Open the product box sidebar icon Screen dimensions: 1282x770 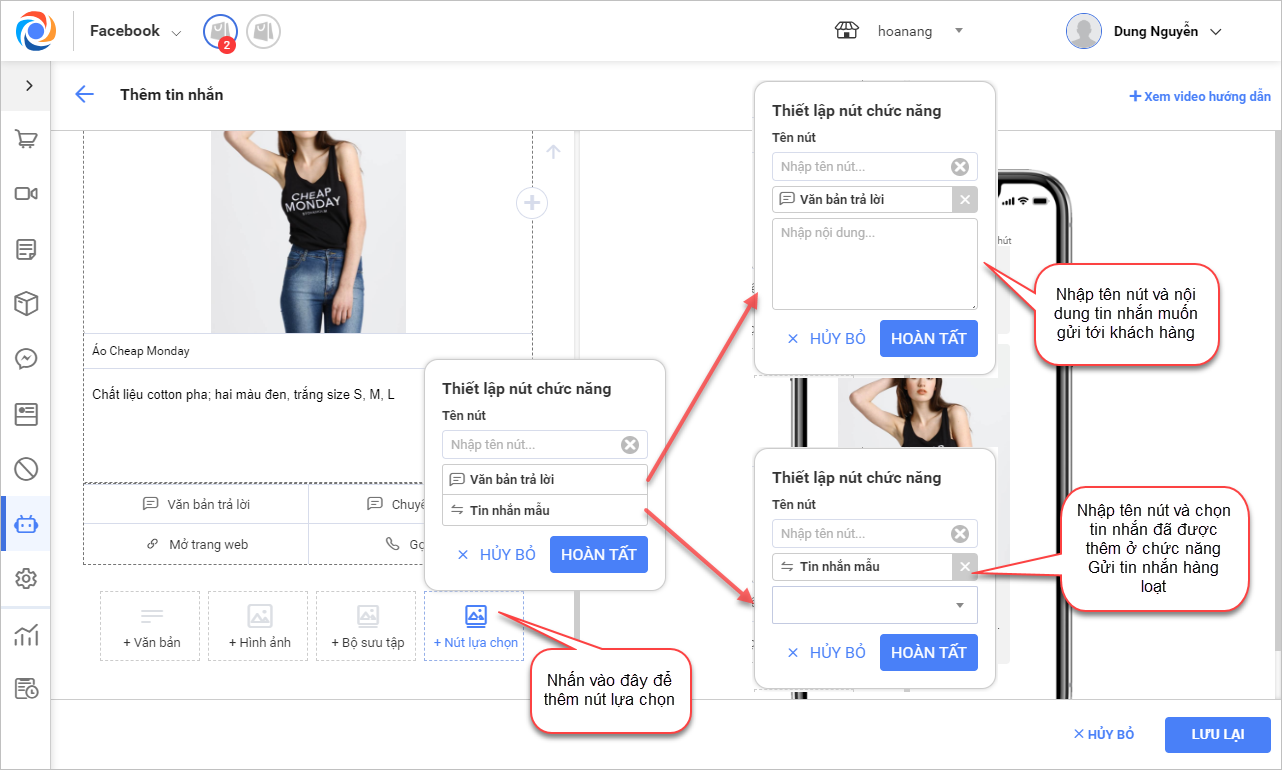click(x=26, y=304)
